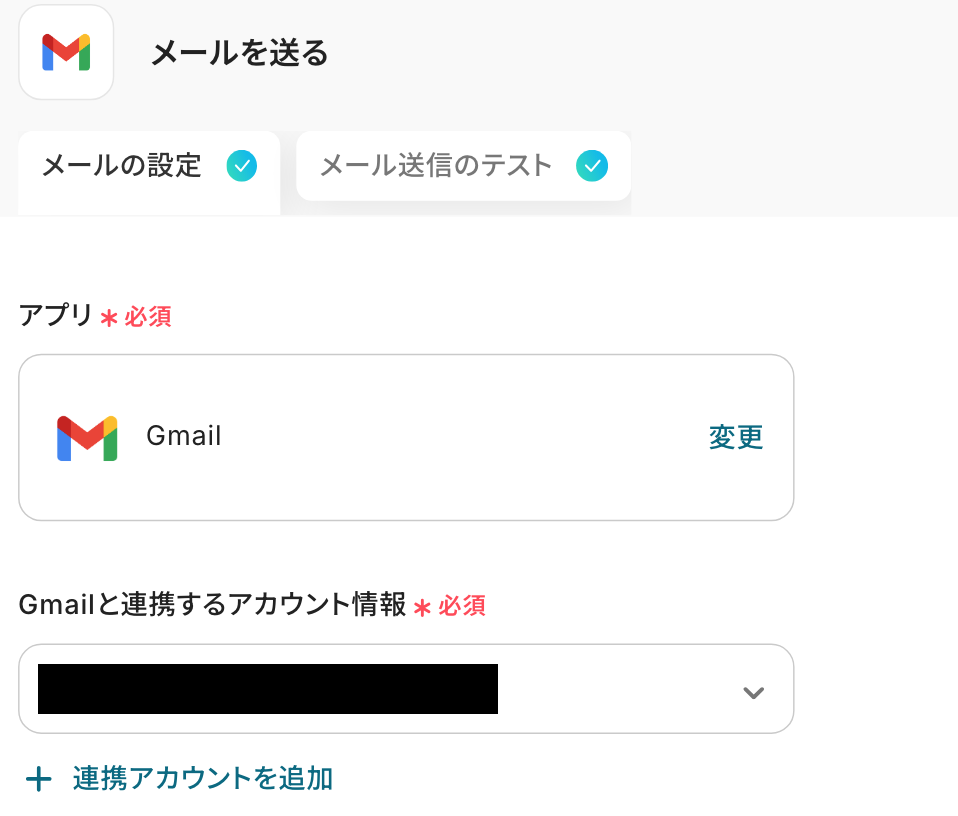Expand the account dropdown using the chevron arrow
The width and height of the screenshot is (958, 816).
(753, 692)
